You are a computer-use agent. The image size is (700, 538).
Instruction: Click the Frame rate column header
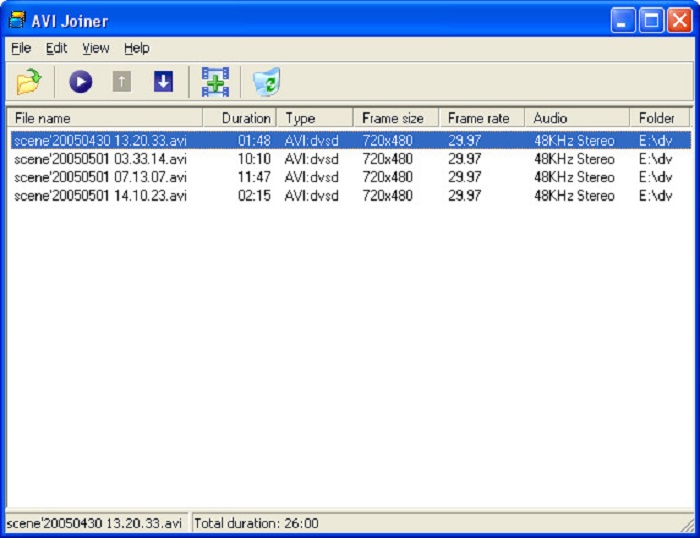pos(481,118)
